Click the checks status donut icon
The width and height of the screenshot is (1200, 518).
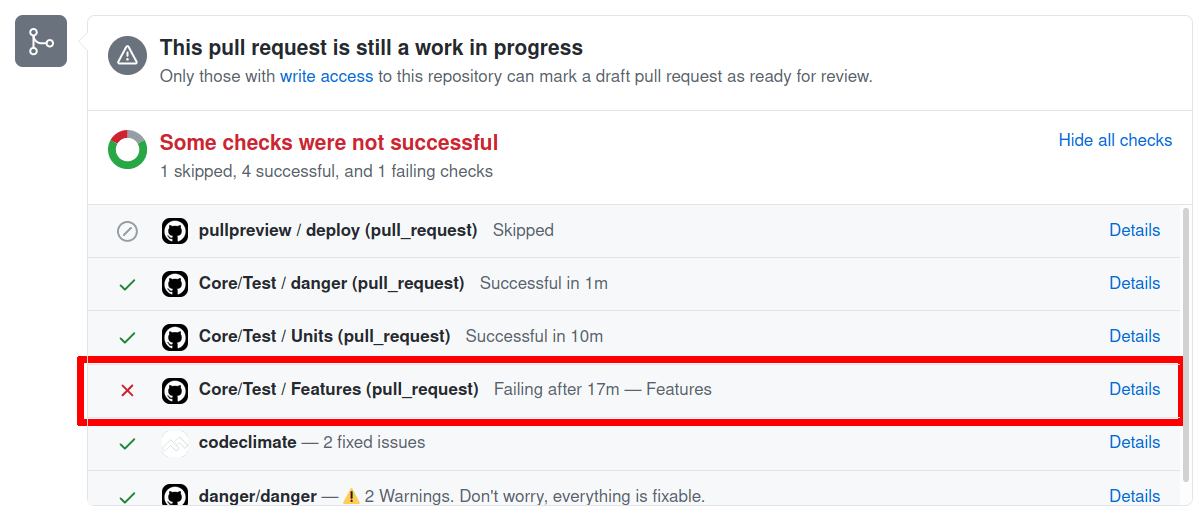[x=127, y=149]
